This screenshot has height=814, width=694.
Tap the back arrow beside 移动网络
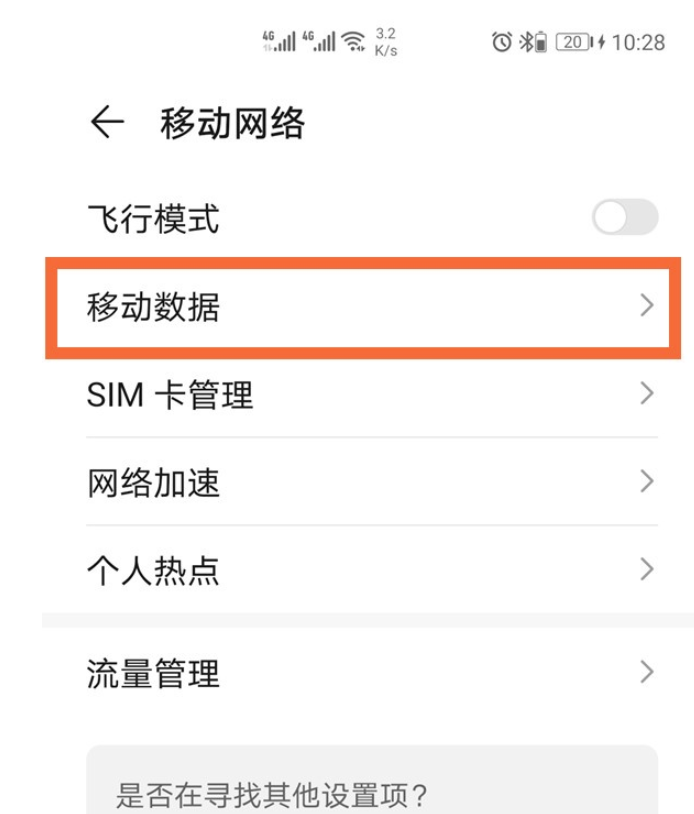pyautogui.click(x=106, y=123)
